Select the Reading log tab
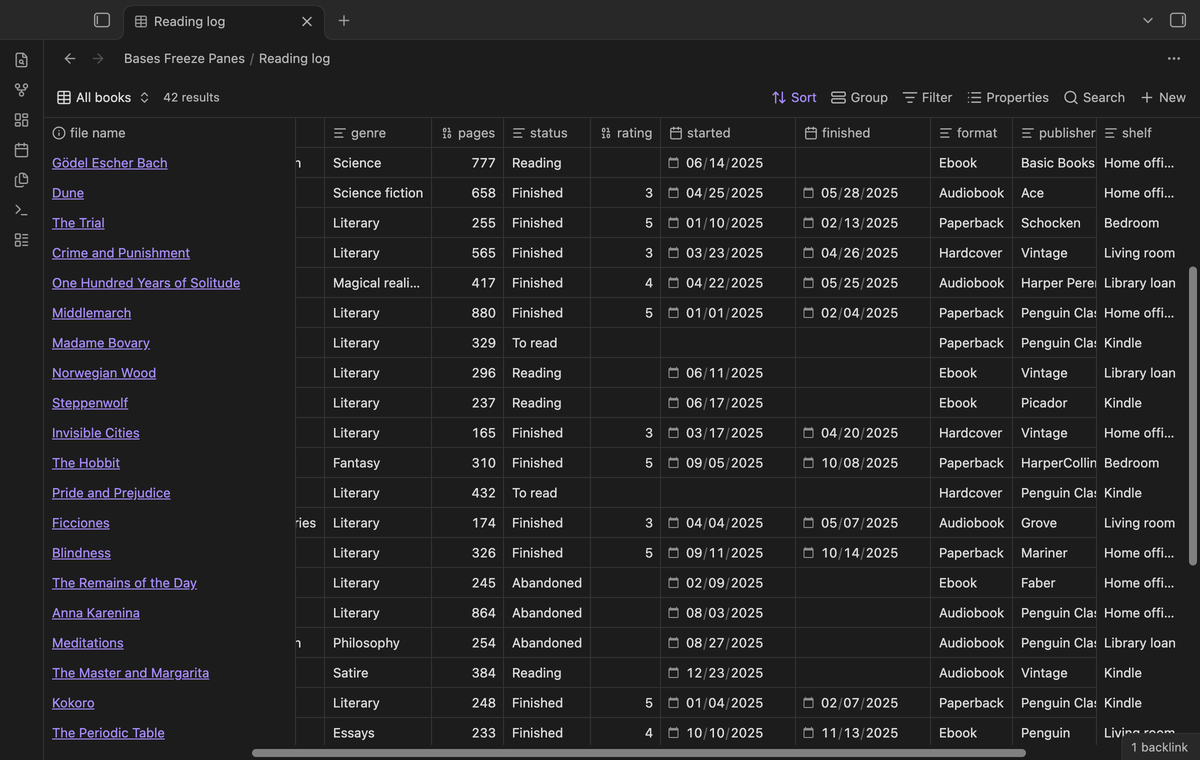Screen dimensions: 1200x760 coord(223,21)
